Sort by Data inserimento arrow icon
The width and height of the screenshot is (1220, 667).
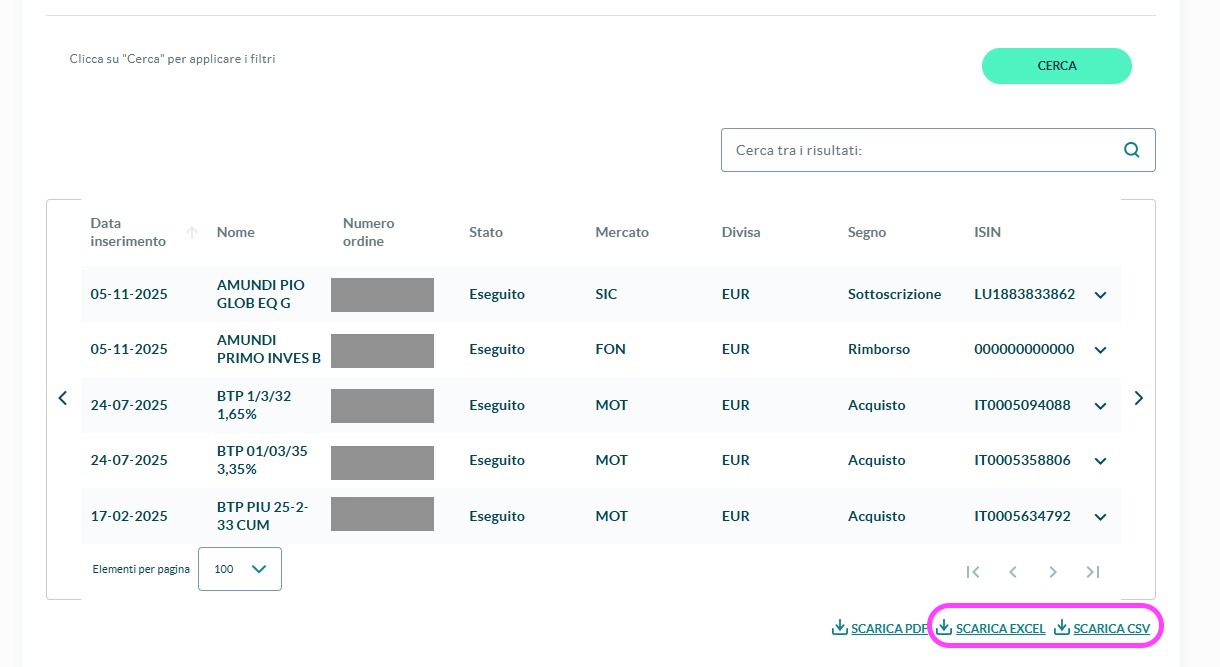[x=192, y=232]
